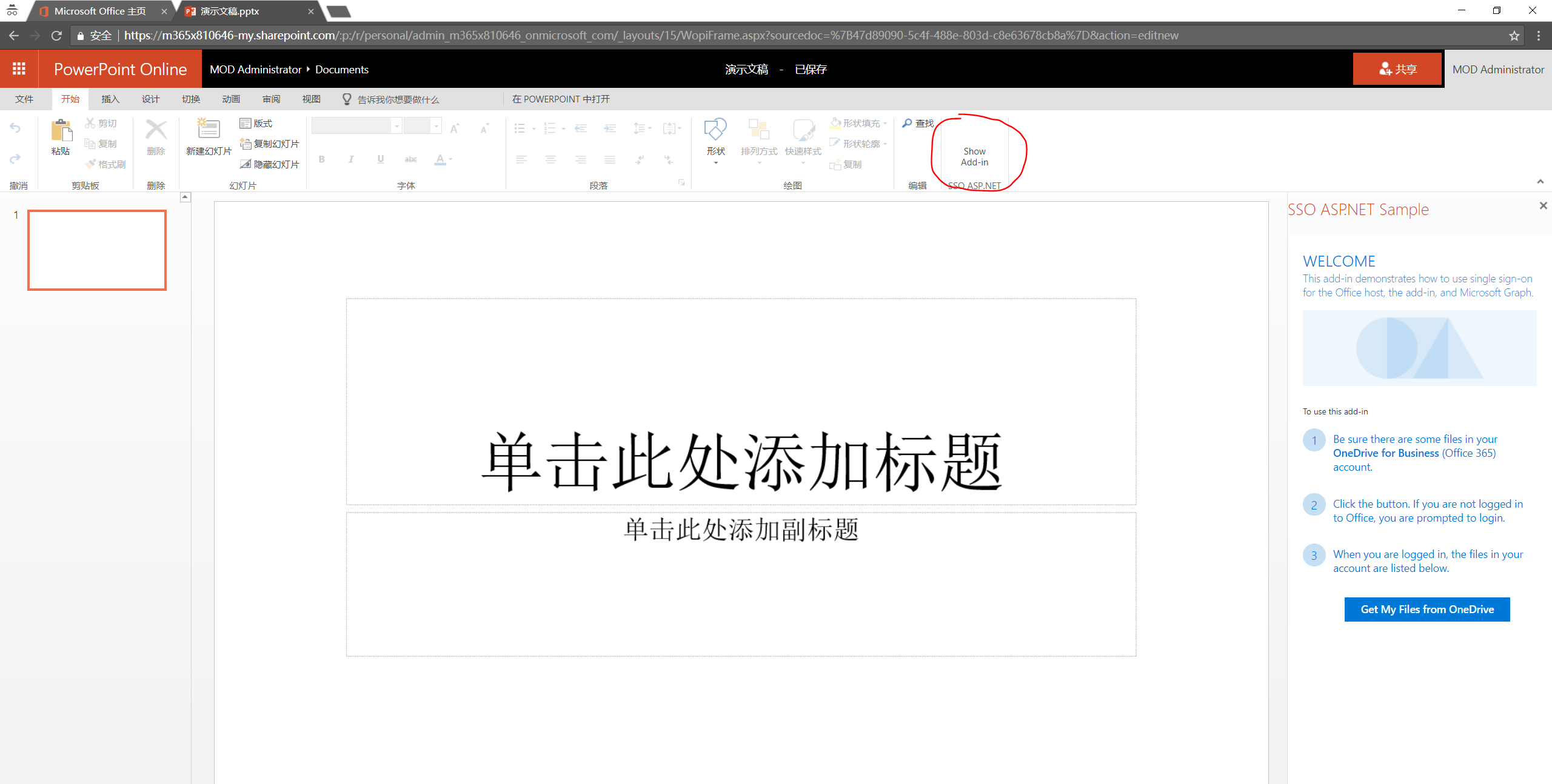Toggle bold formatting

(322, 159)
